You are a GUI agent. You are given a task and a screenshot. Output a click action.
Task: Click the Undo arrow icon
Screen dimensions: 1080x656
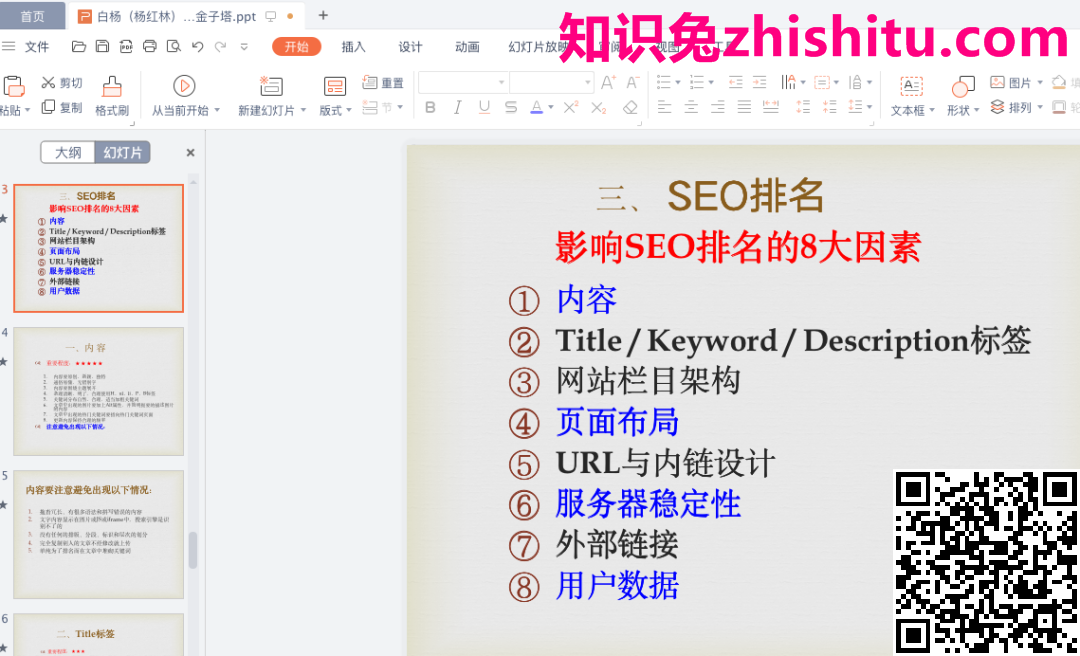coord(198,47)
